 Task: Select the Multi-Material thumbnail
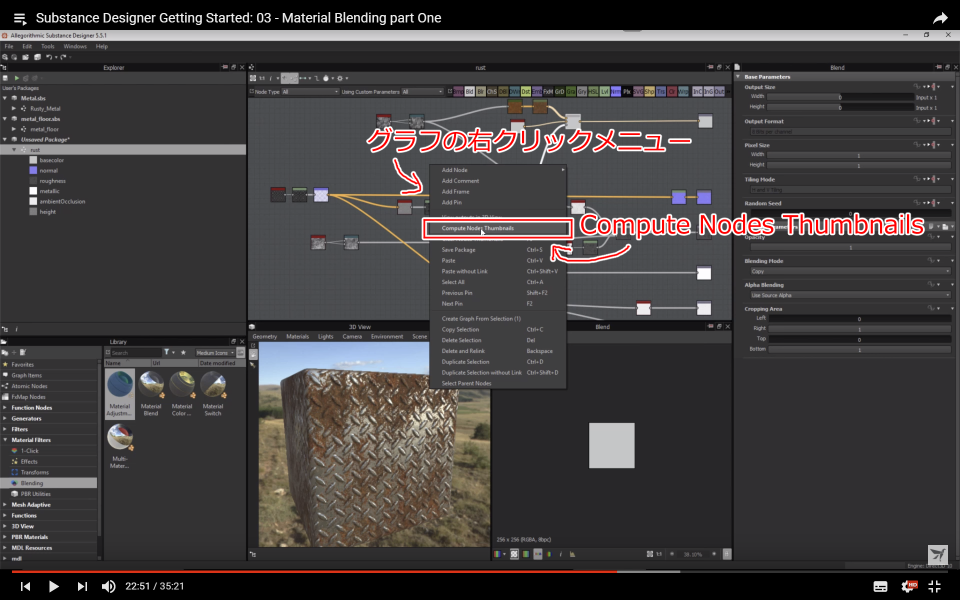click(x=119, y=446)
